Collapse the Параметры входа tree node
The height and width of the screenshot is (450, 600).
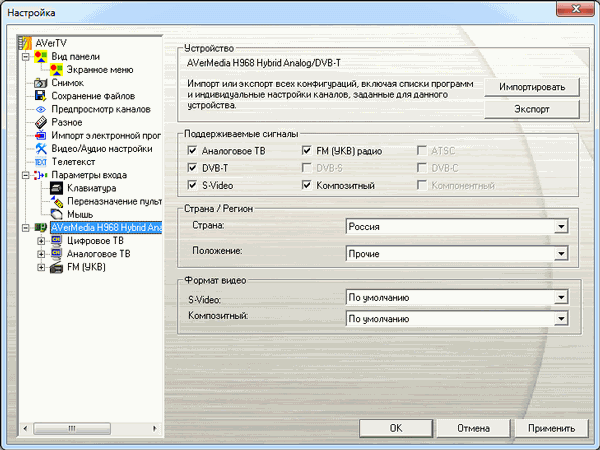pos(26,175)
